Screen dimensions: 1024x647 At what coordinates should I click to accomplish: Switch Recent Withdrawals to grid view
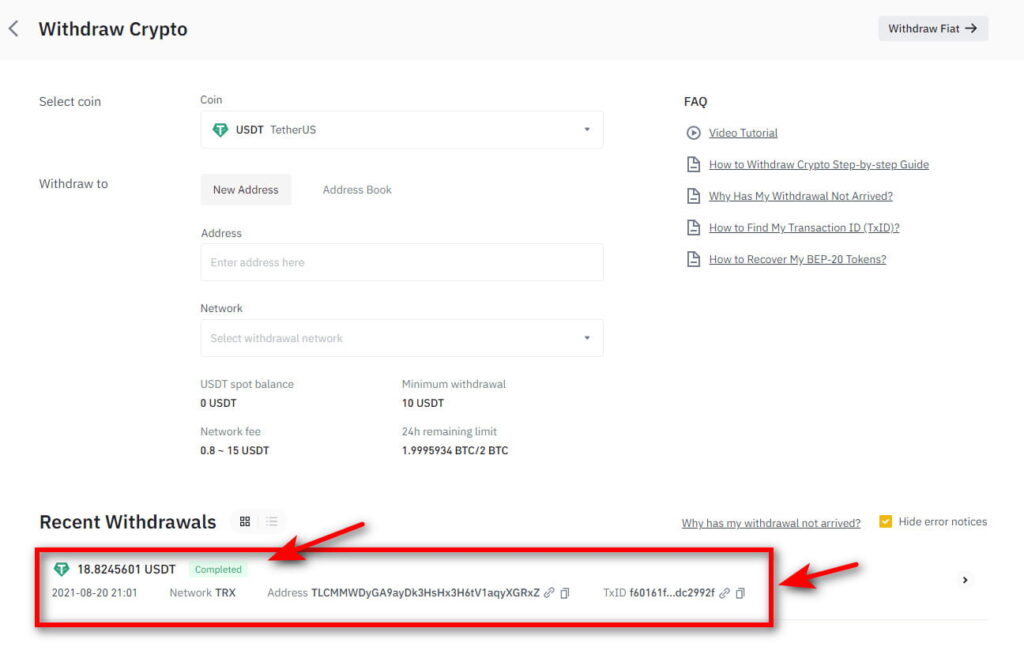[245, 522]
